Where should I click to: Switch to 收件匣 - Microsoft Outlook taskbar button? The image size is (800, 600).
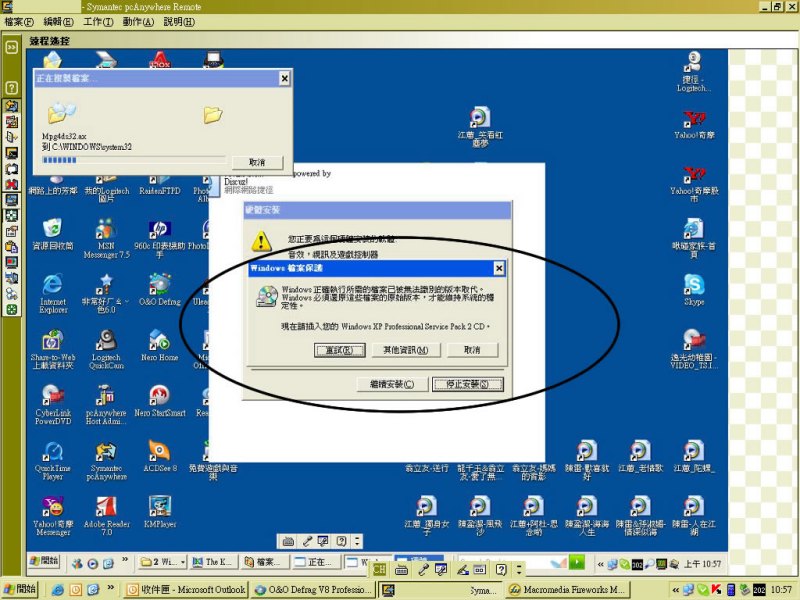[x=187, y=590]
